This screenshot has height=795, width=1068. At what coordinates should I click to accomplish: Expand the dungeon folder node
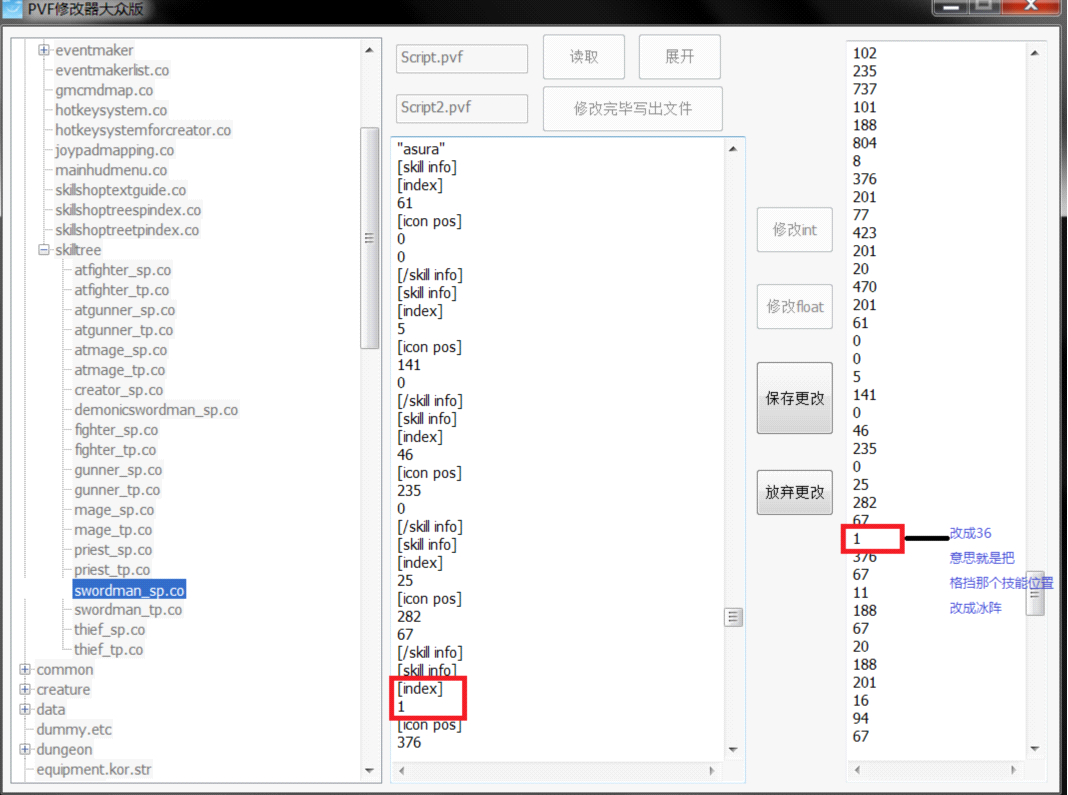(x=25, y=750)
